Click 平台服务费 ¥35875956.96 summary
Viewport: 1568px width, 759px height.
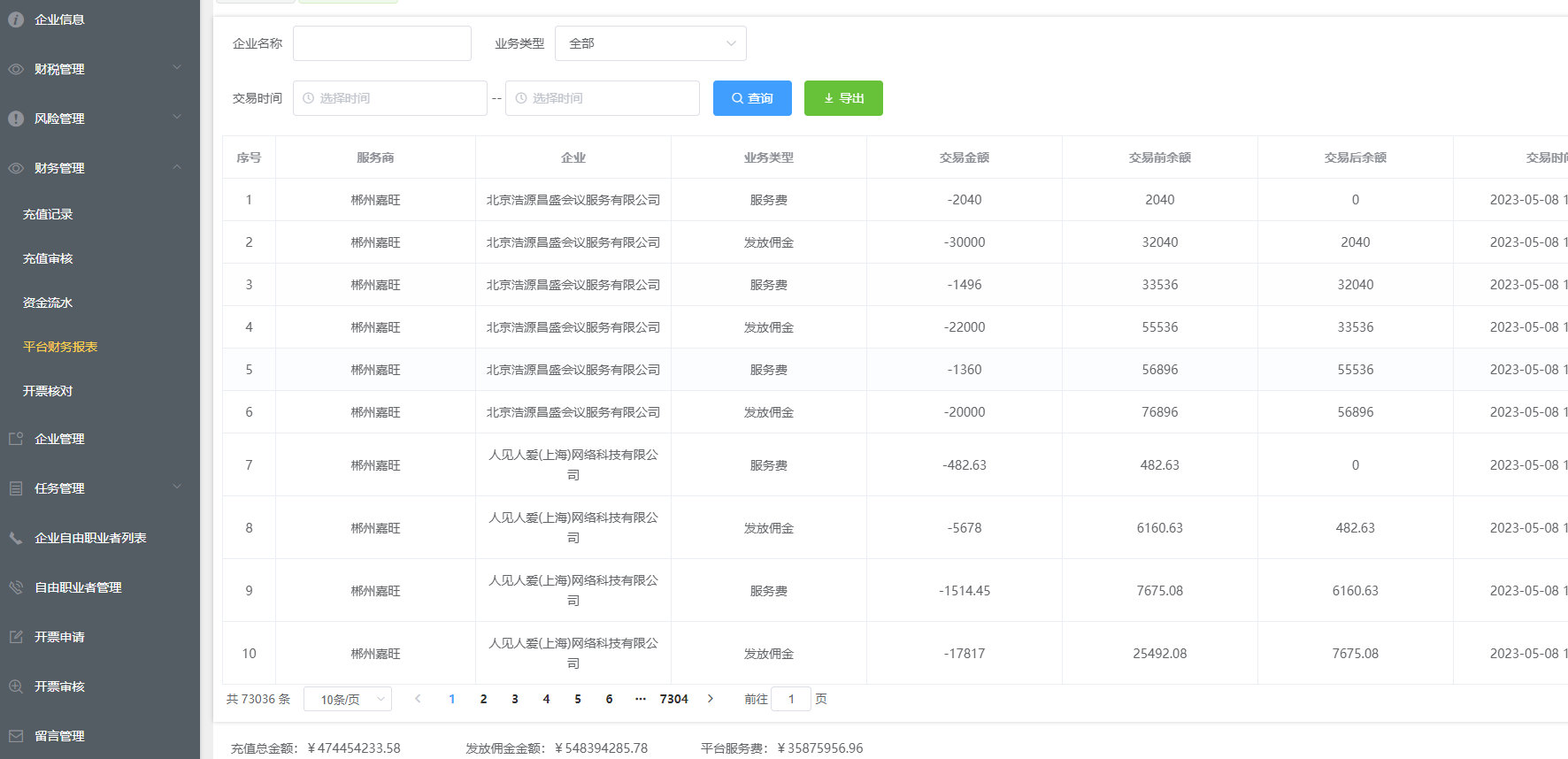(782, 748)
